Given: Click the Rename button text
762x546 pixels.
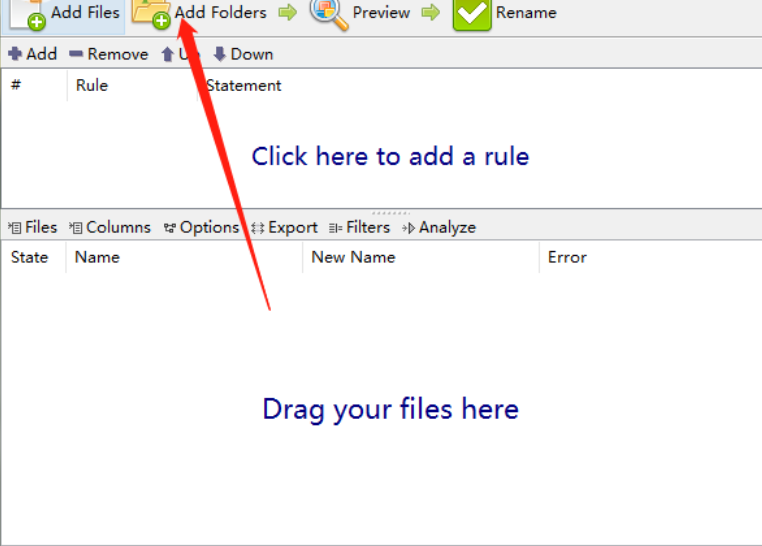Looking at the screenshot, I should click(526, 13).
